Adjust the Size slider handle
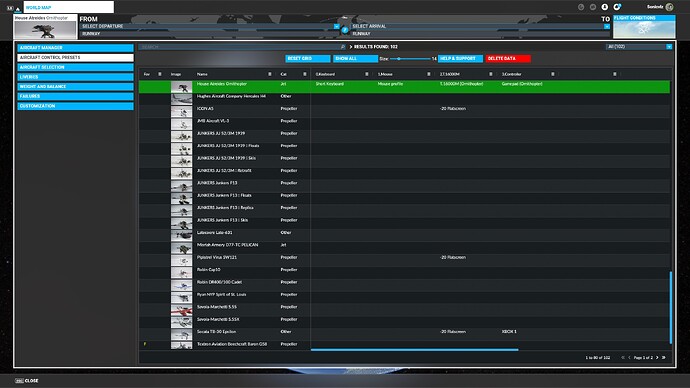Image resolution: width=690 pixels, height=388 pixels. (399, 59)
